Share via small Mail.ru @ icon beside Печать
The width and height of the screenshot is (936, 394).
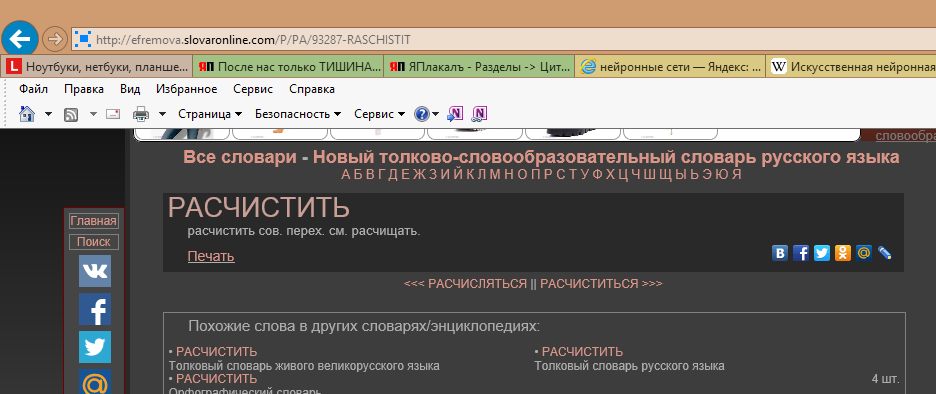tap(863, 253)
